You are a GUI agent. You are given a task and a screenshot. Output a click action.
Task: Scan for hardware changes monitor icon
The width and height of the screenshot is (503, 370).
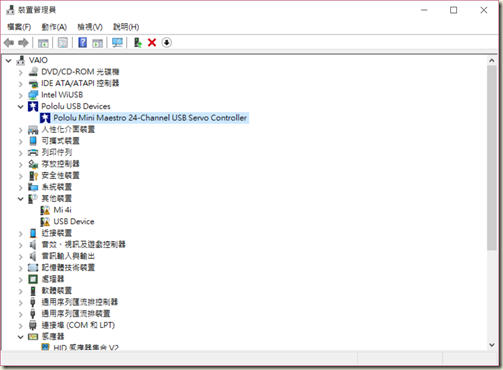[x=117, y=43]
